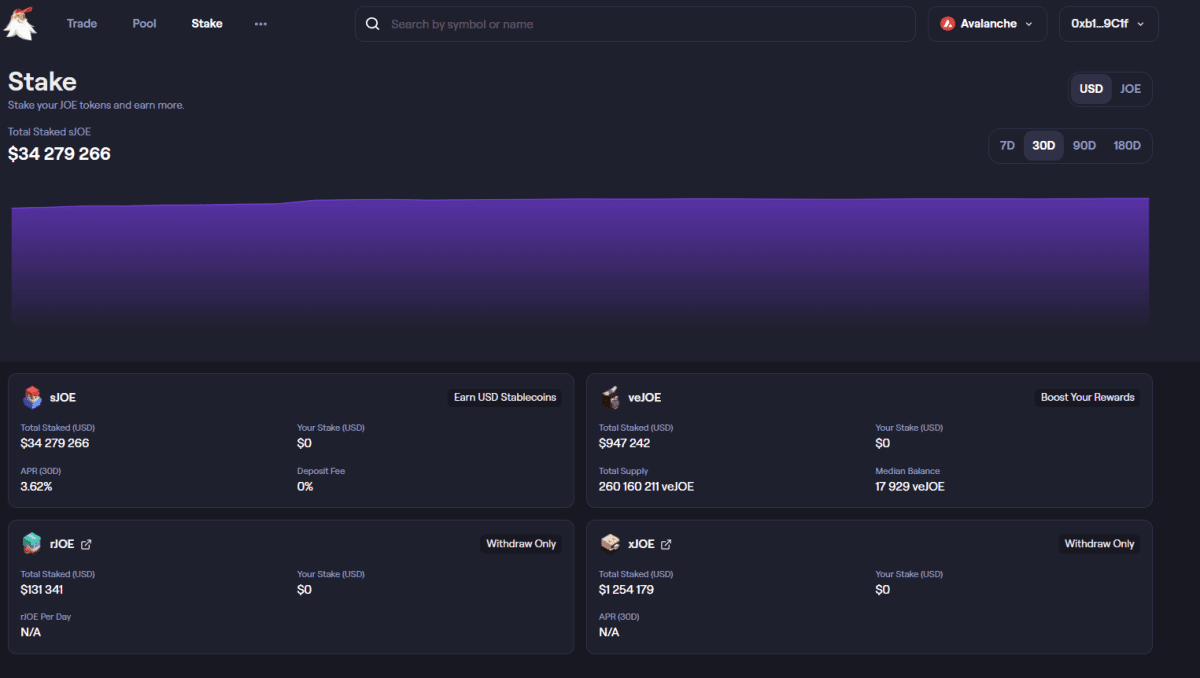This screenshot has width=1200, height=678.
Task: Click the search magnifier icon
Action: pos(373,24)
